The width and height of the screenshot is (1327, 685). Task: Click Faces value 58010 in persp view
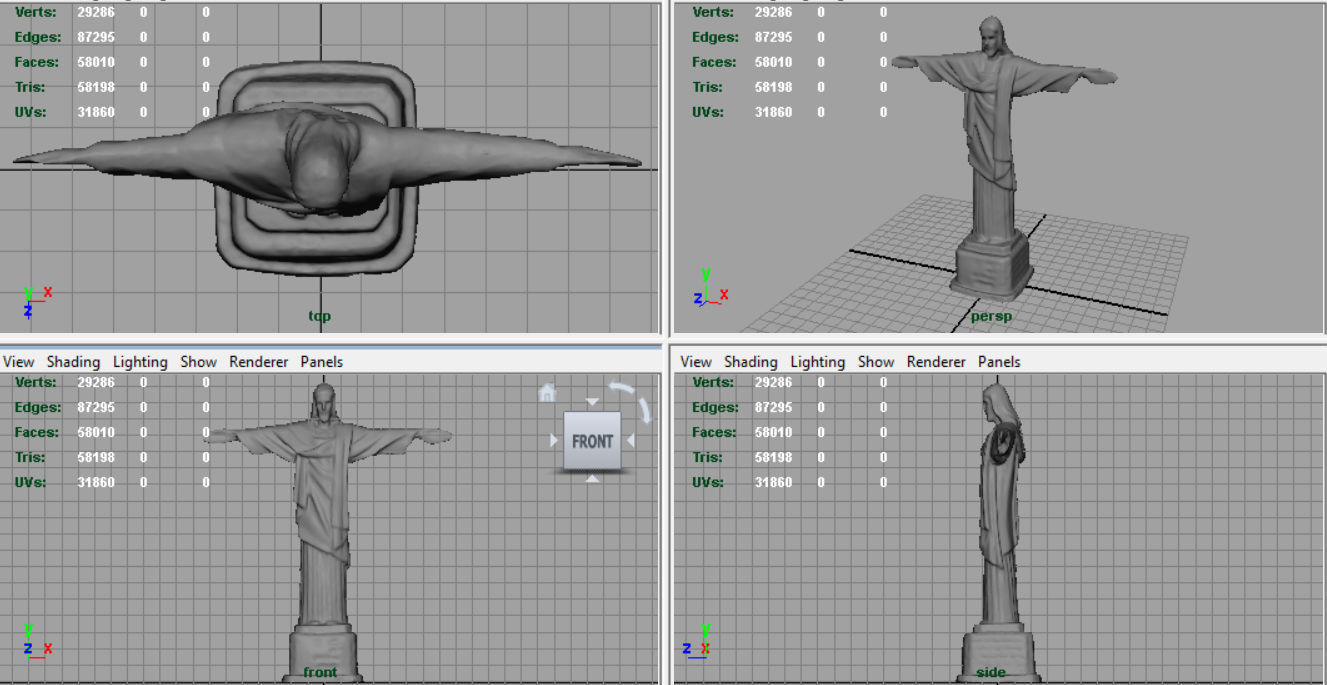click(773, 62)
